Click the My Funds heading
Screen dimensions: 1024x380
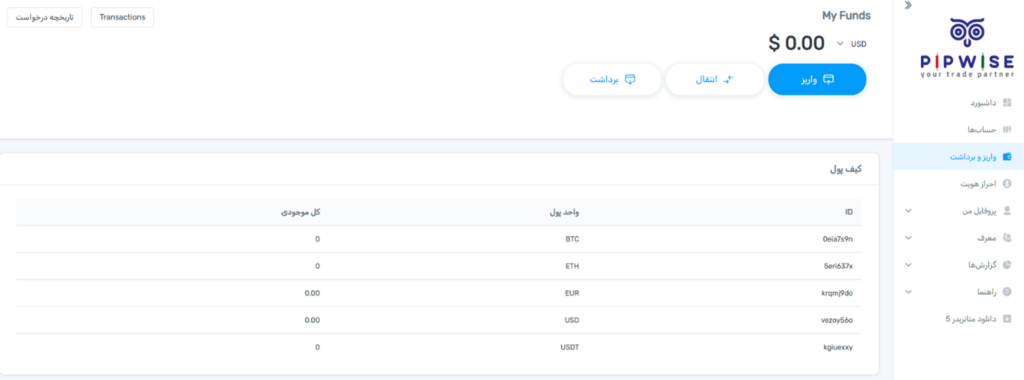pyautogui.click(x=846, y=16)
